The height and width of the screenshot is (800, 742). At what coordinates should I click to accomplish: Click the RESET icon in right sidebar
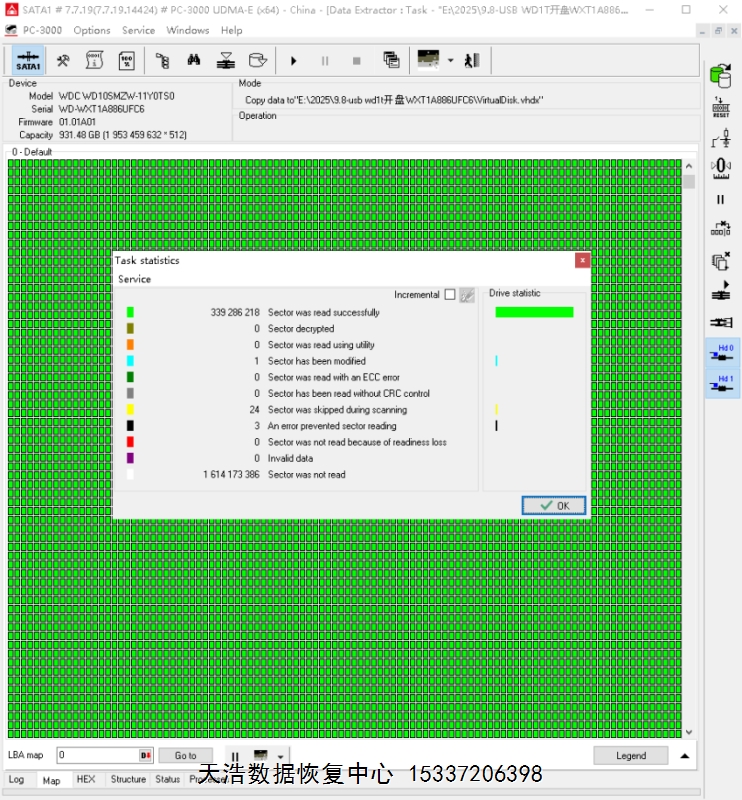click(720, 109)
